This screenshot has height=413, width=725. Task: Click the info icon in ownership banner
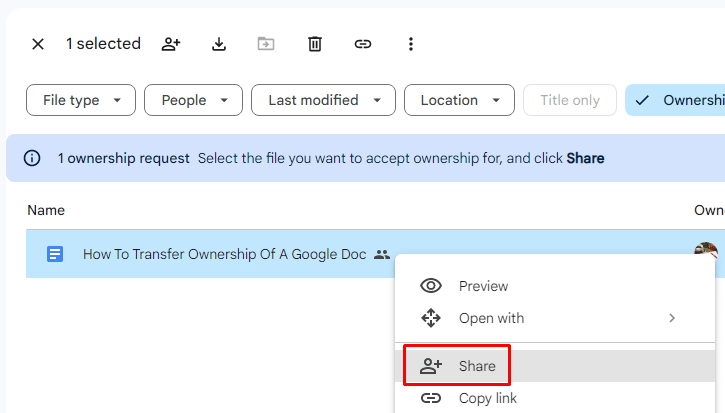coord(33,158)
